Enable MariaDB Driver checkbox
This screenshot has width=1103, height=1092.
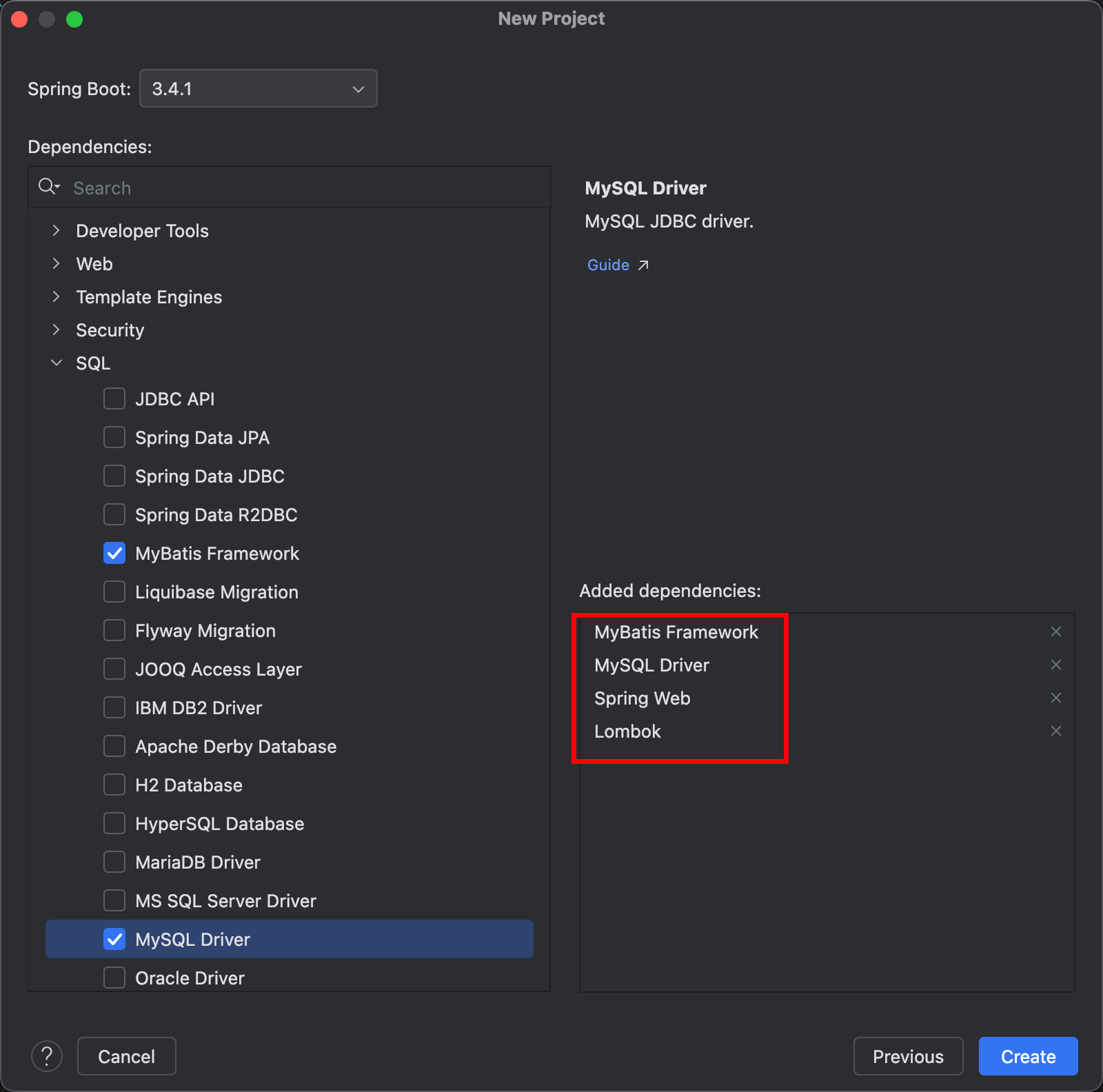pos(114,862)
